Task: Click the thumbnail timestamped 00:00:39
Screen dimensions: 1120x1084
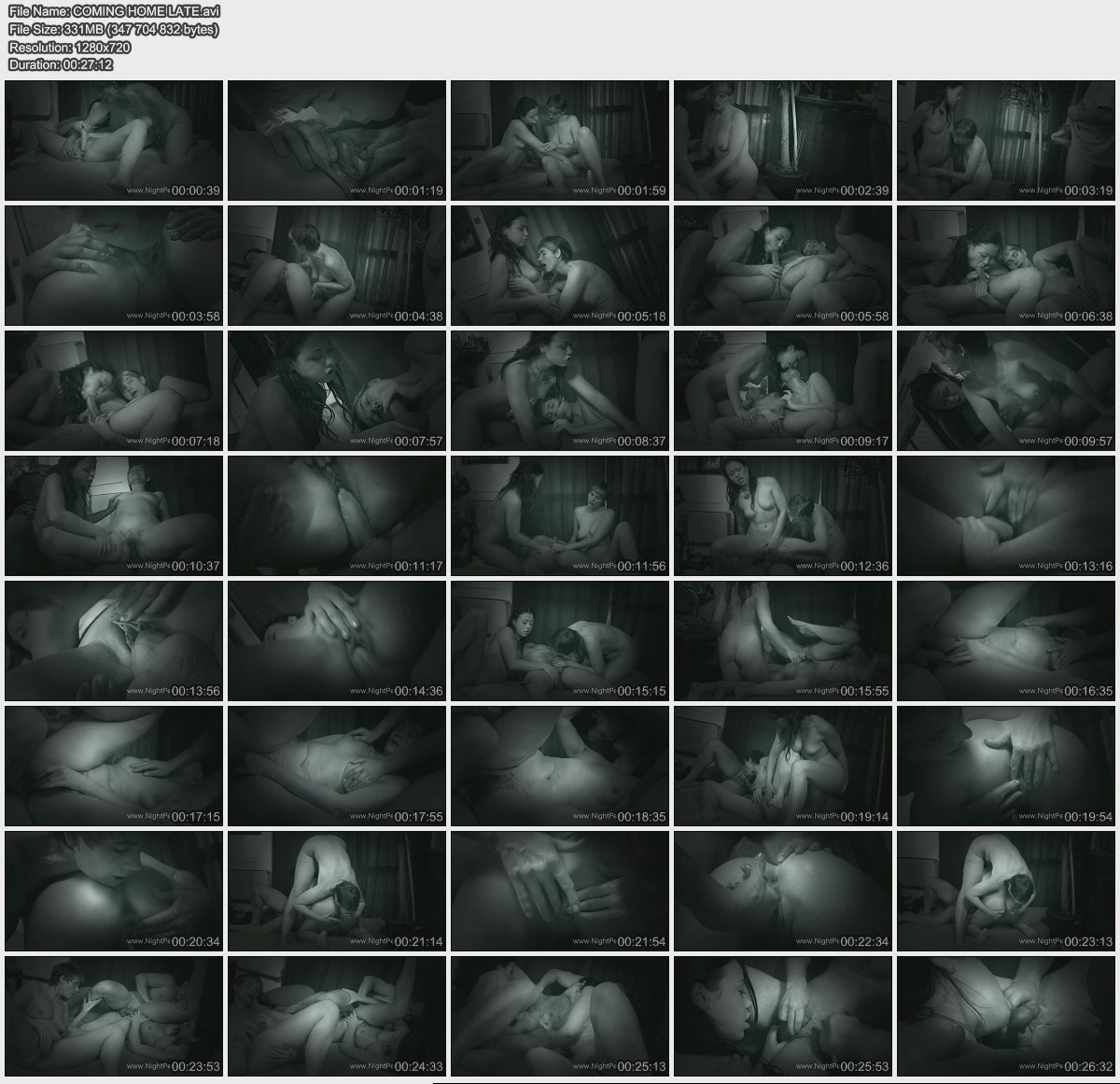Action: [x=114, y=140]
